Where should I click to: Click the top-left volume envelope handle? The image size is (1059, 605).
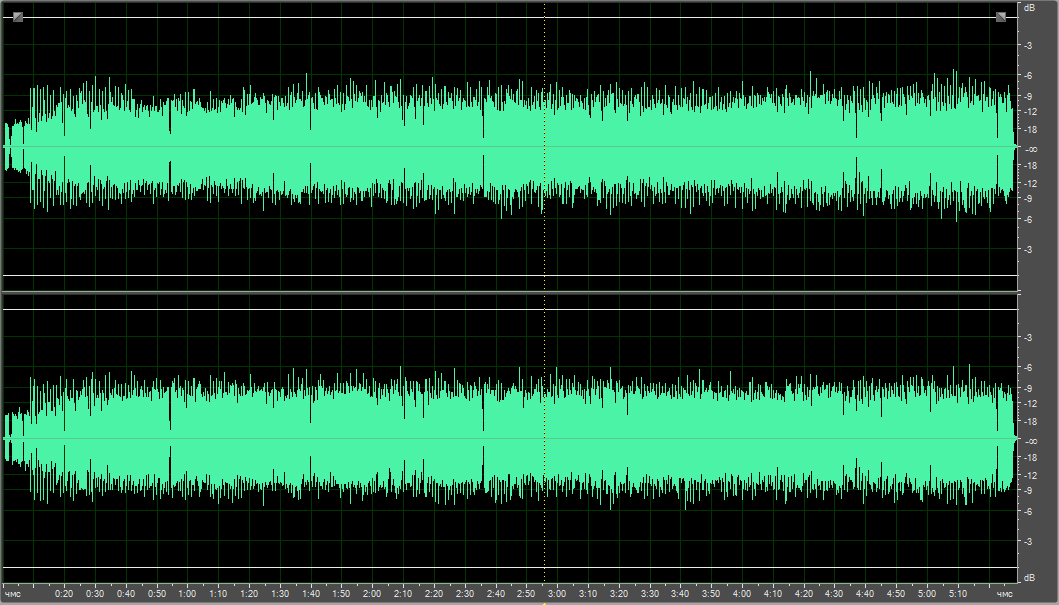18,17
